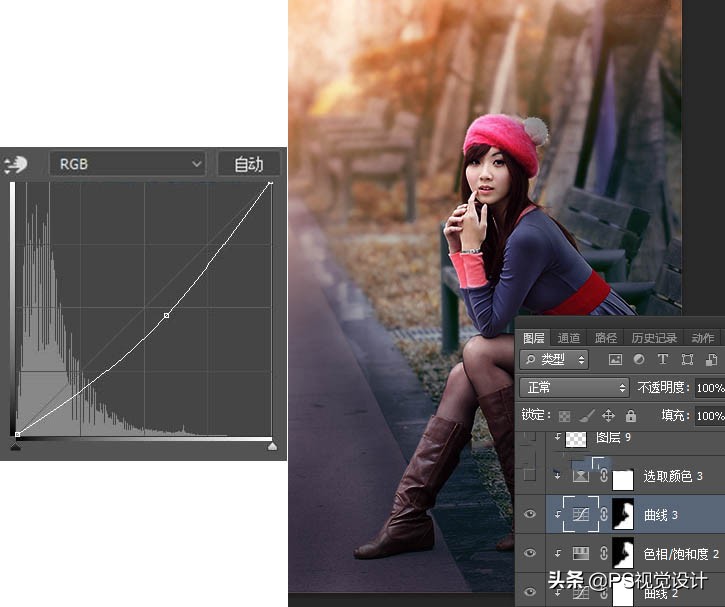The width and height of the screenshot is (725, 607).
Task: Click the pixel layer filter icon
Action: point(615,359)
